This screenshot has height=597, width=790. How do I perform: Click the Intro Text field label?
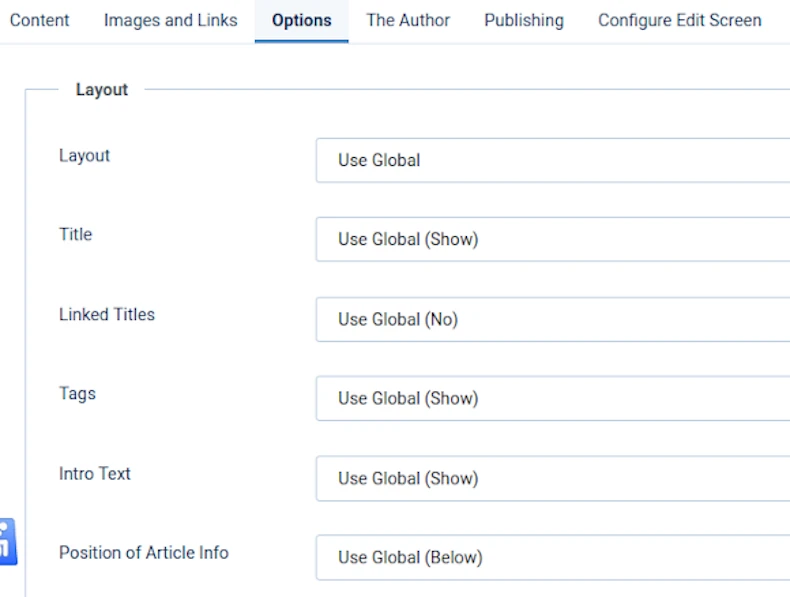(x=95, y=474)
